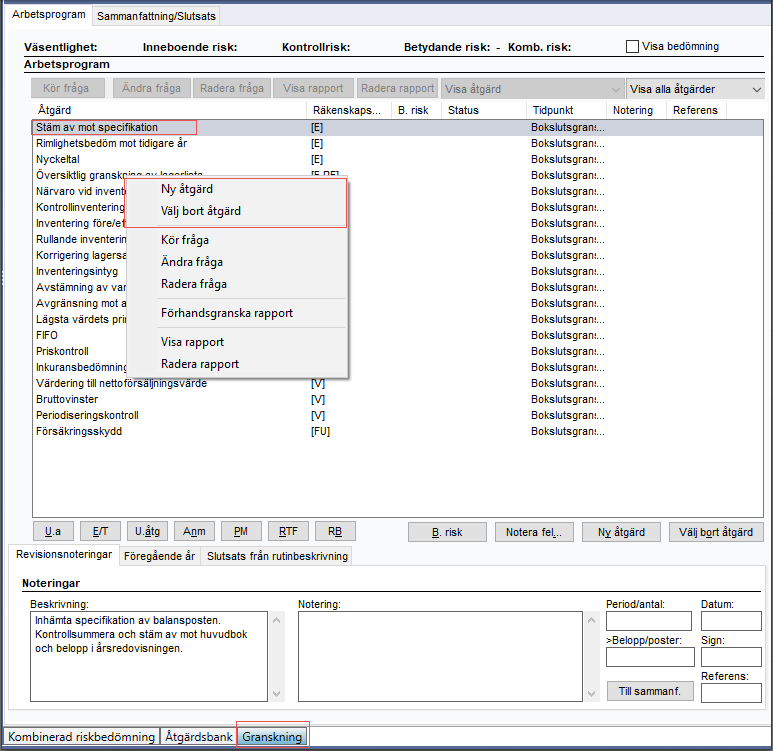Select the Arbetsprogram tab

(x=48, y=14)
